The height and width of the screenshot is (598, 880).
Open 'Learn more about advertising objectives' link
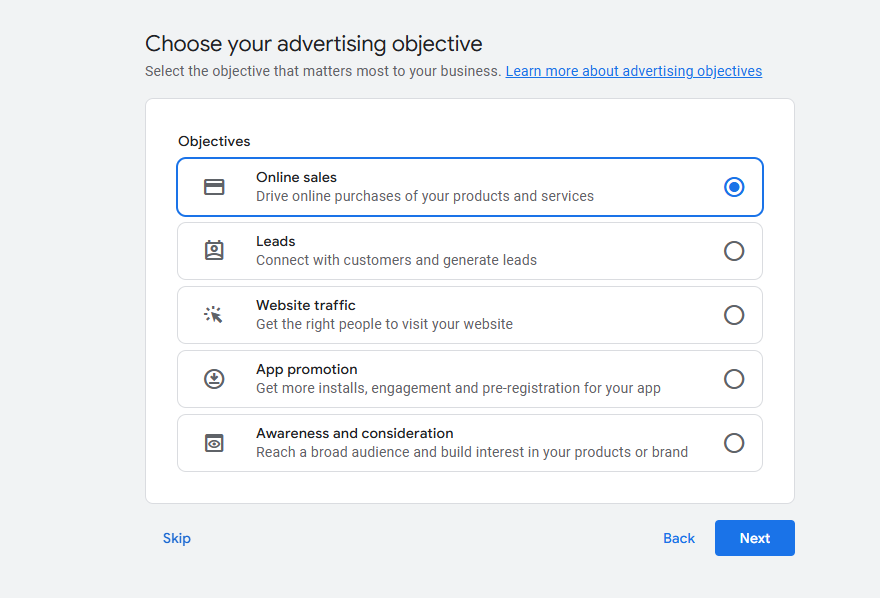(633, 71)
